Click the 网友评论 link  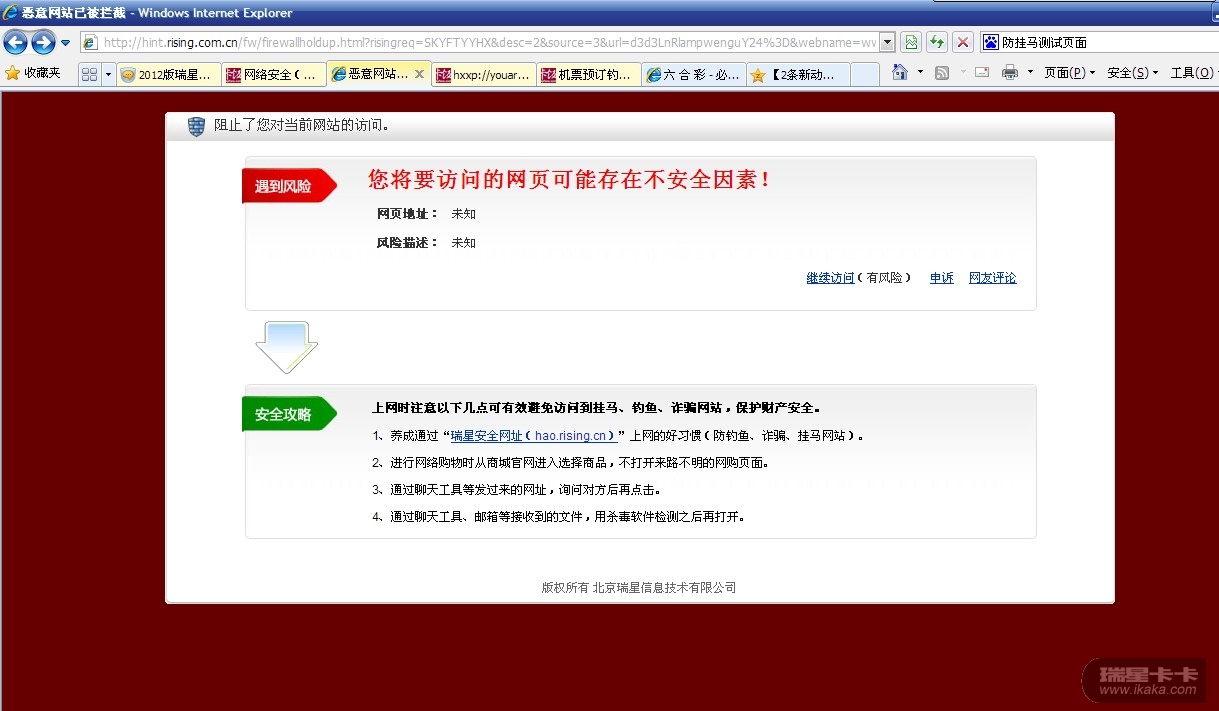click(x=992, y=278)
